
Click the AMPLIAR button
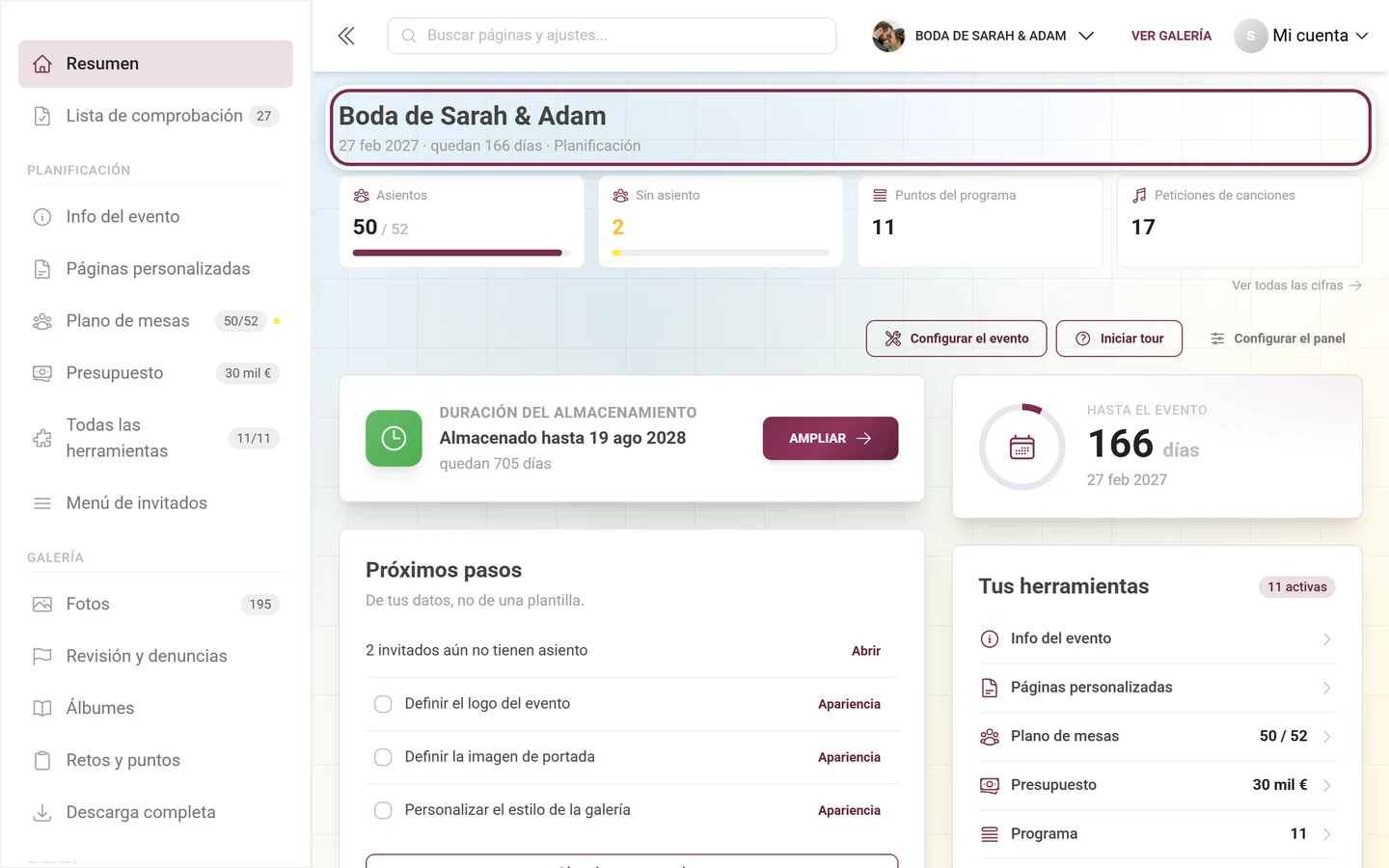point(831,438)
